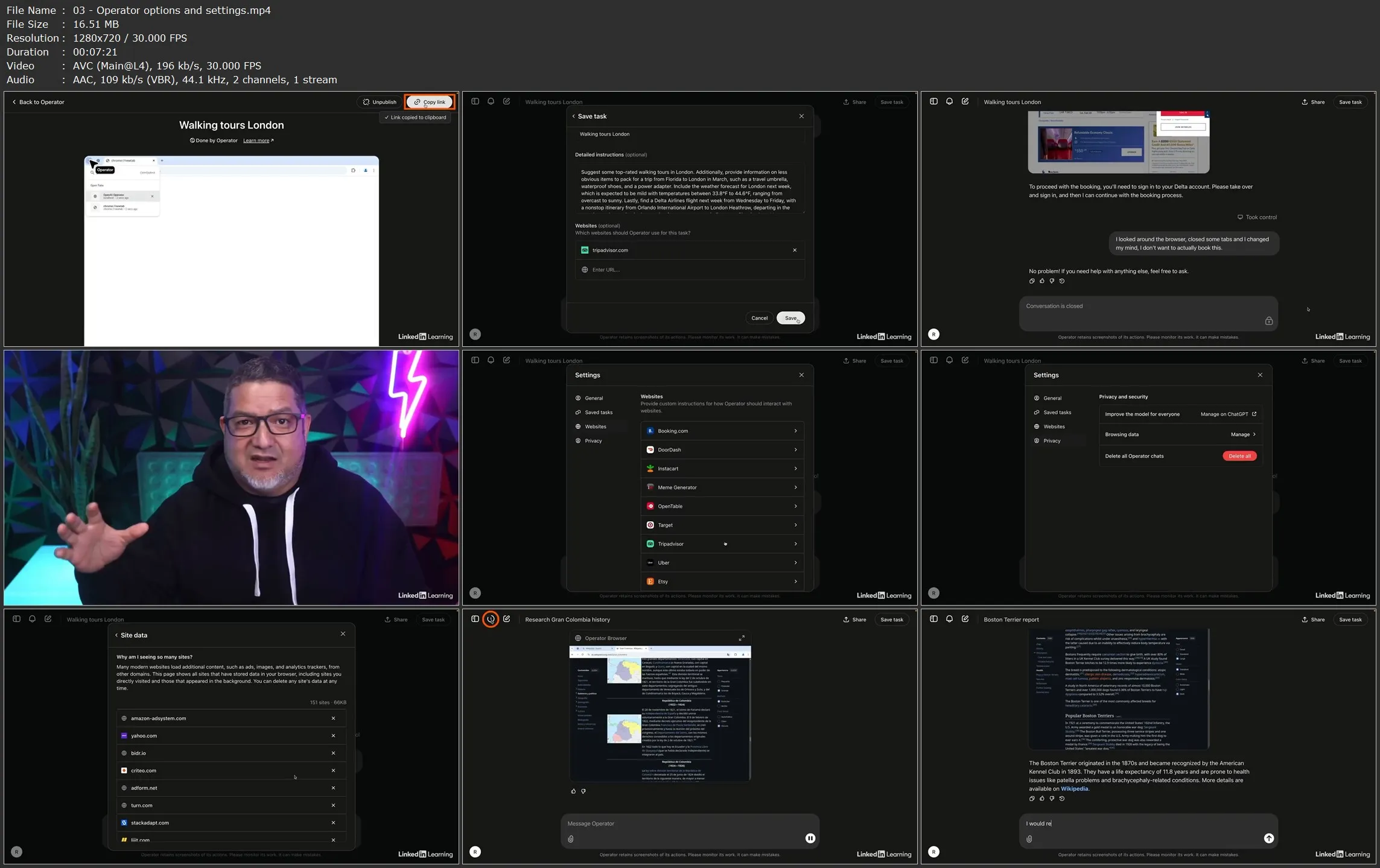Expand the OpenTable row in Websites settings
The width and height of the screenshot is (1380, 868).
tap(722, 506)
